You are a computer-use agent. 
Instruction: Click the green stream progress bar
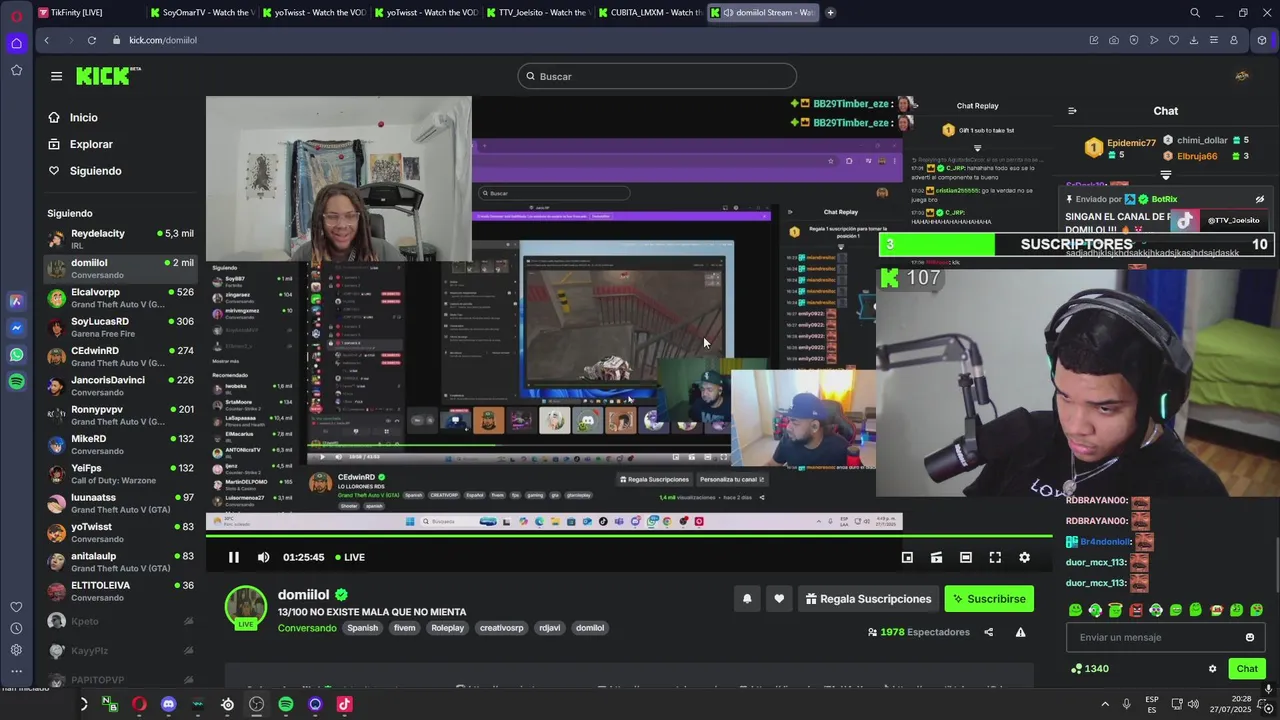coord(629,538)
